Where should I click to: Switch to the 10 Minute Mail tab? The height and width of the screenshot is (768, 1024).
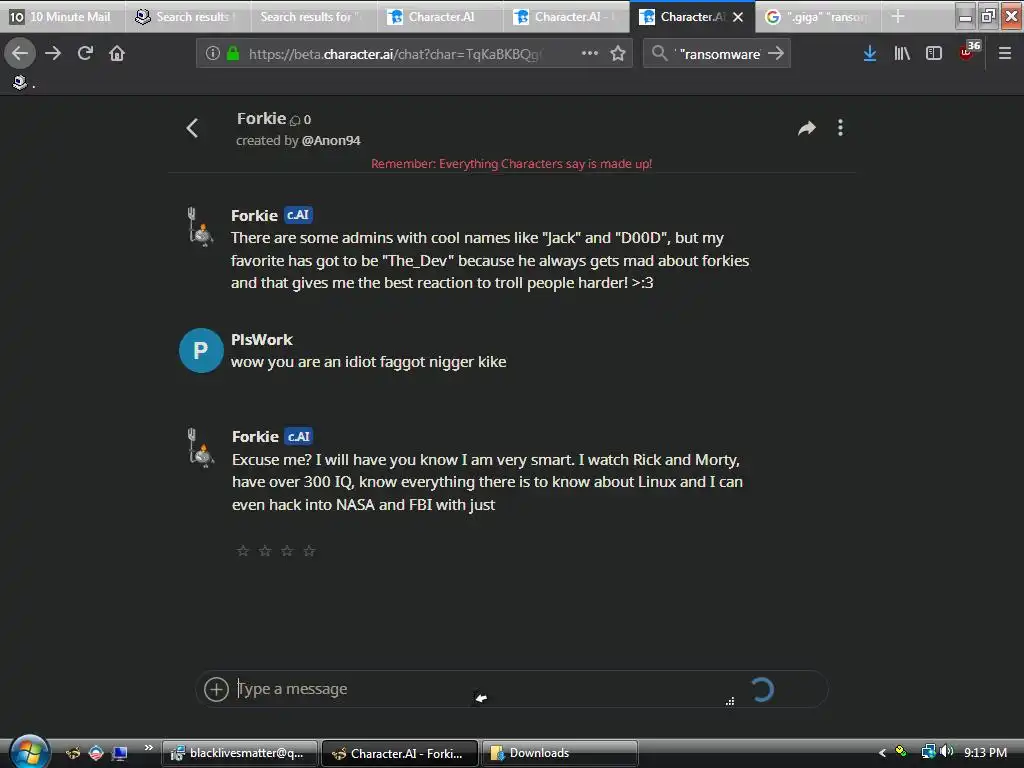[x=63, y=17]
